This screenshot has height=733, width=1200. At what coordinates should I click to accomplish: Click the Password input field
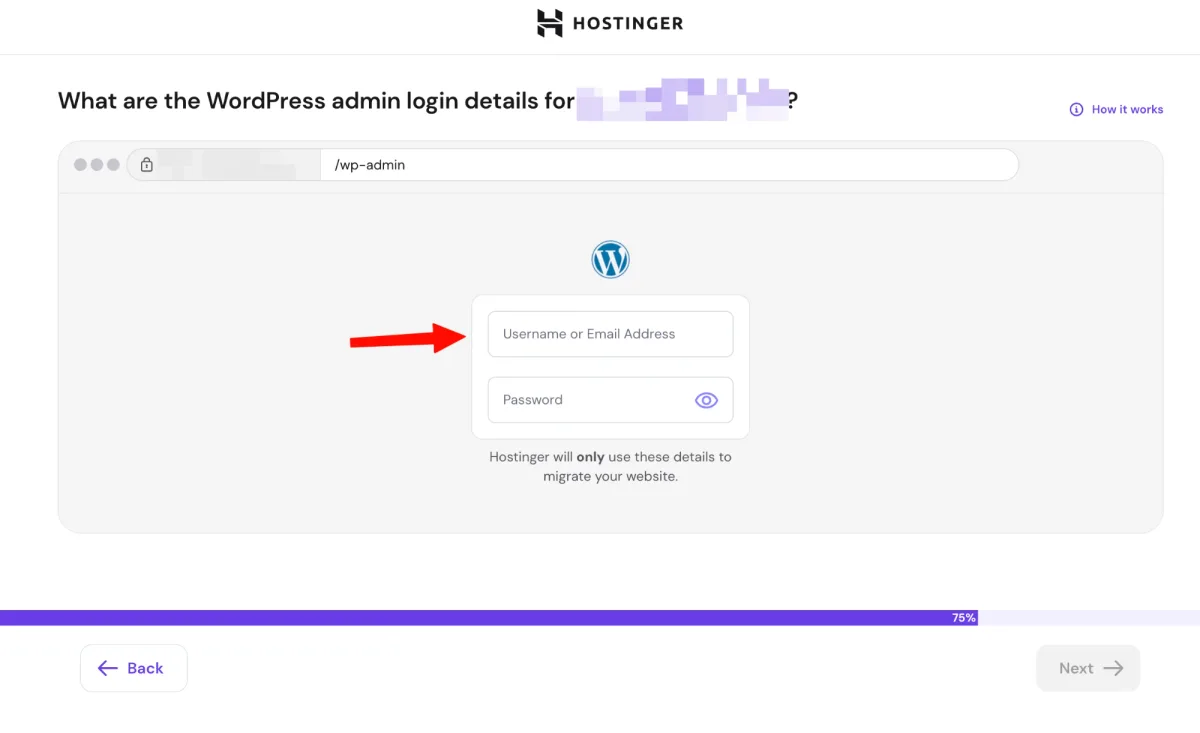tap(610, 400)
